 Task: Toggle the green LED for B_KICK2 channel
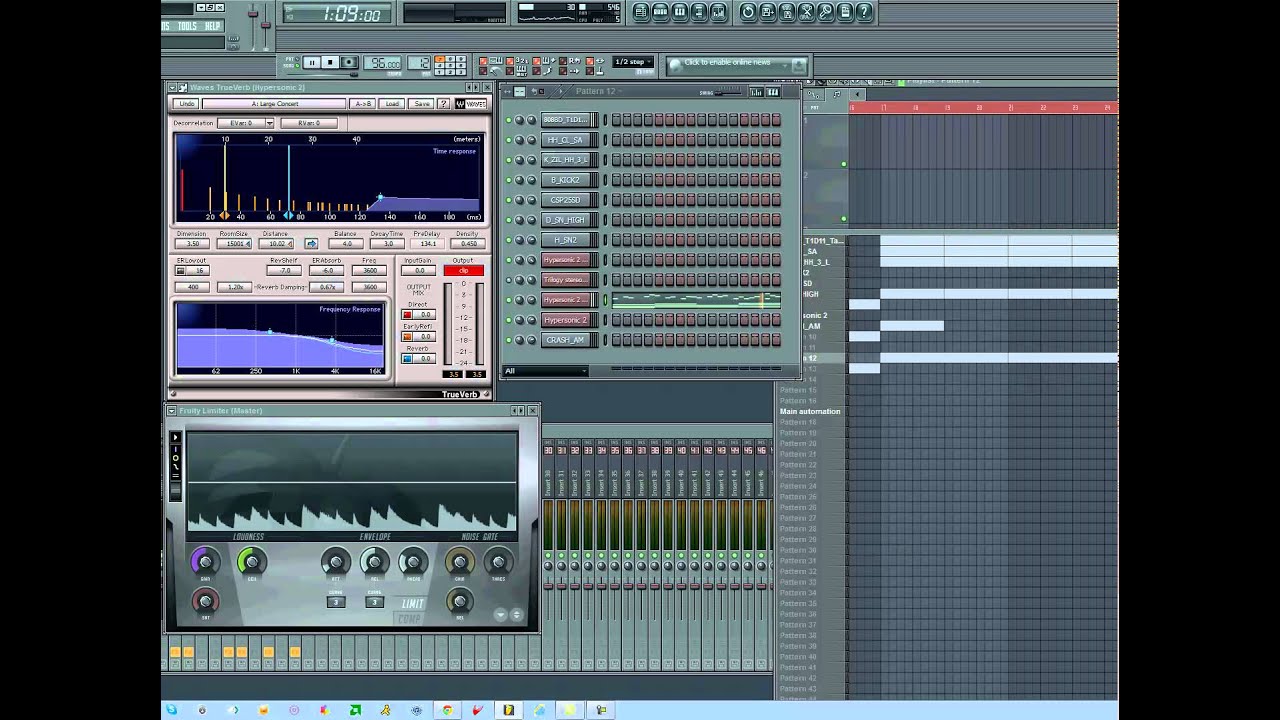(508, 180)
